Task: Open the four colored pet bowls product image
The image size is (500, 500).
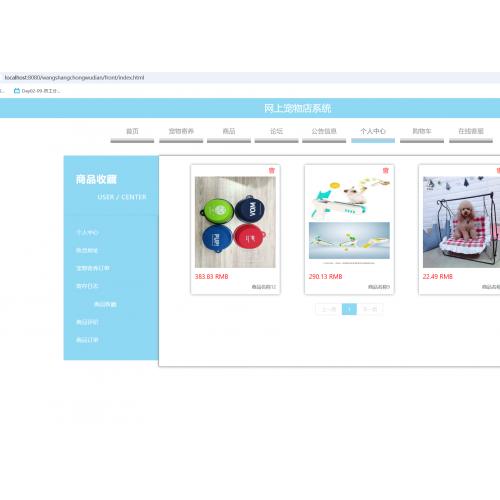Action: coord(235,222)
